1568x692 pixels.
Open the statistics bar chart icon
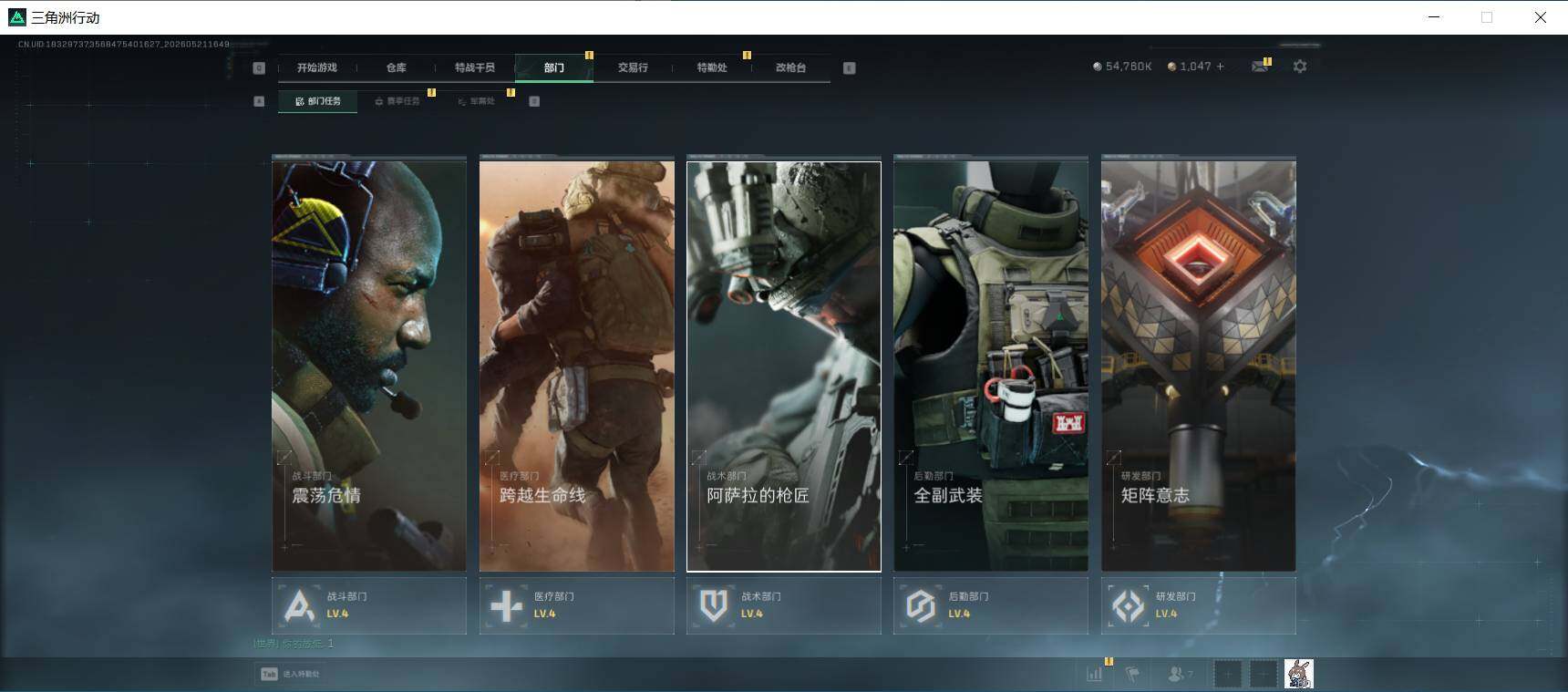coord(1095,674)
